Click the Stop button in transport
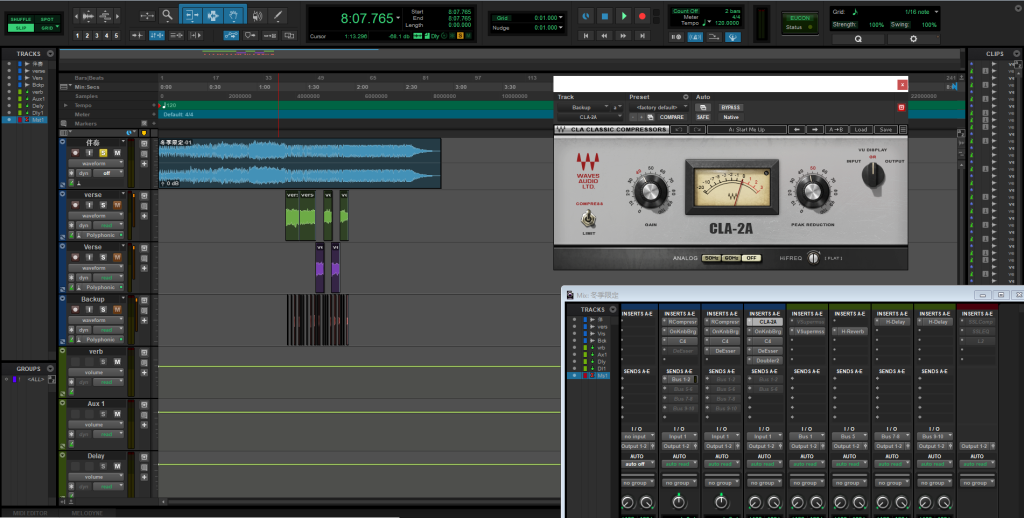The width and height of the screenshot is (1024, 518). 605,16
